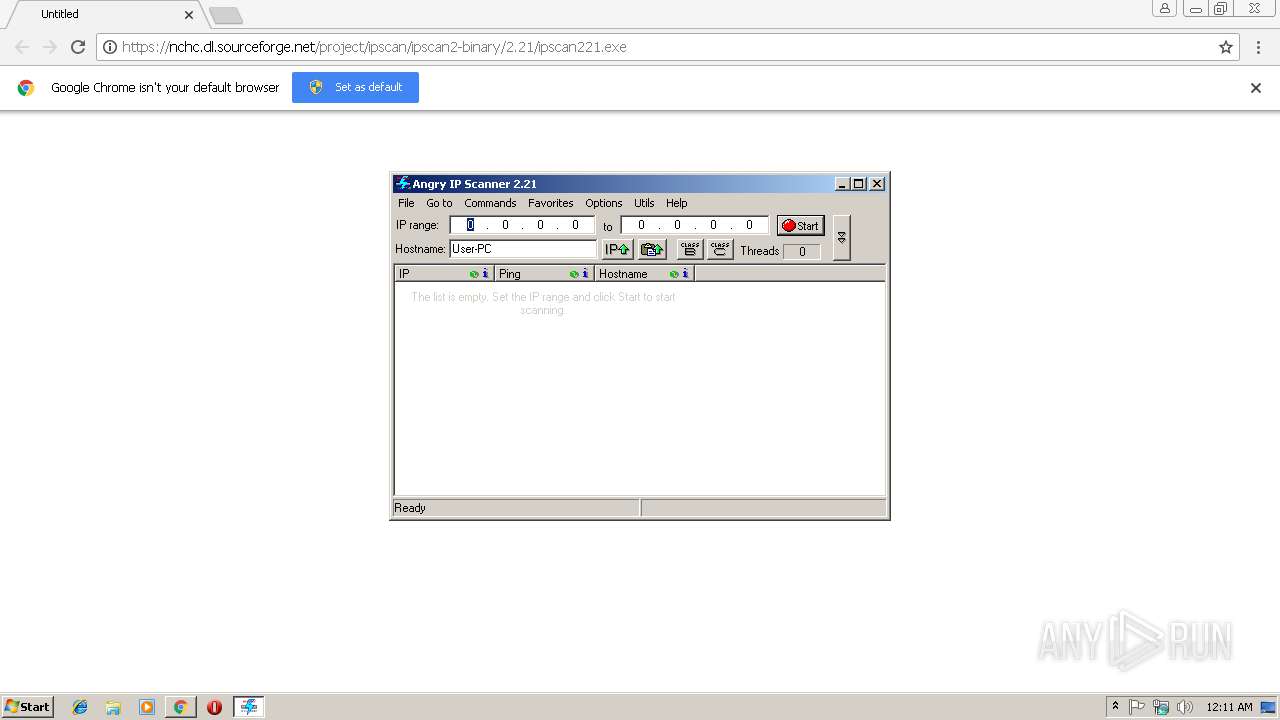This screenshot has height=720, width=1280.
Task: Select the Untitled tab
Action: point(104,15)
